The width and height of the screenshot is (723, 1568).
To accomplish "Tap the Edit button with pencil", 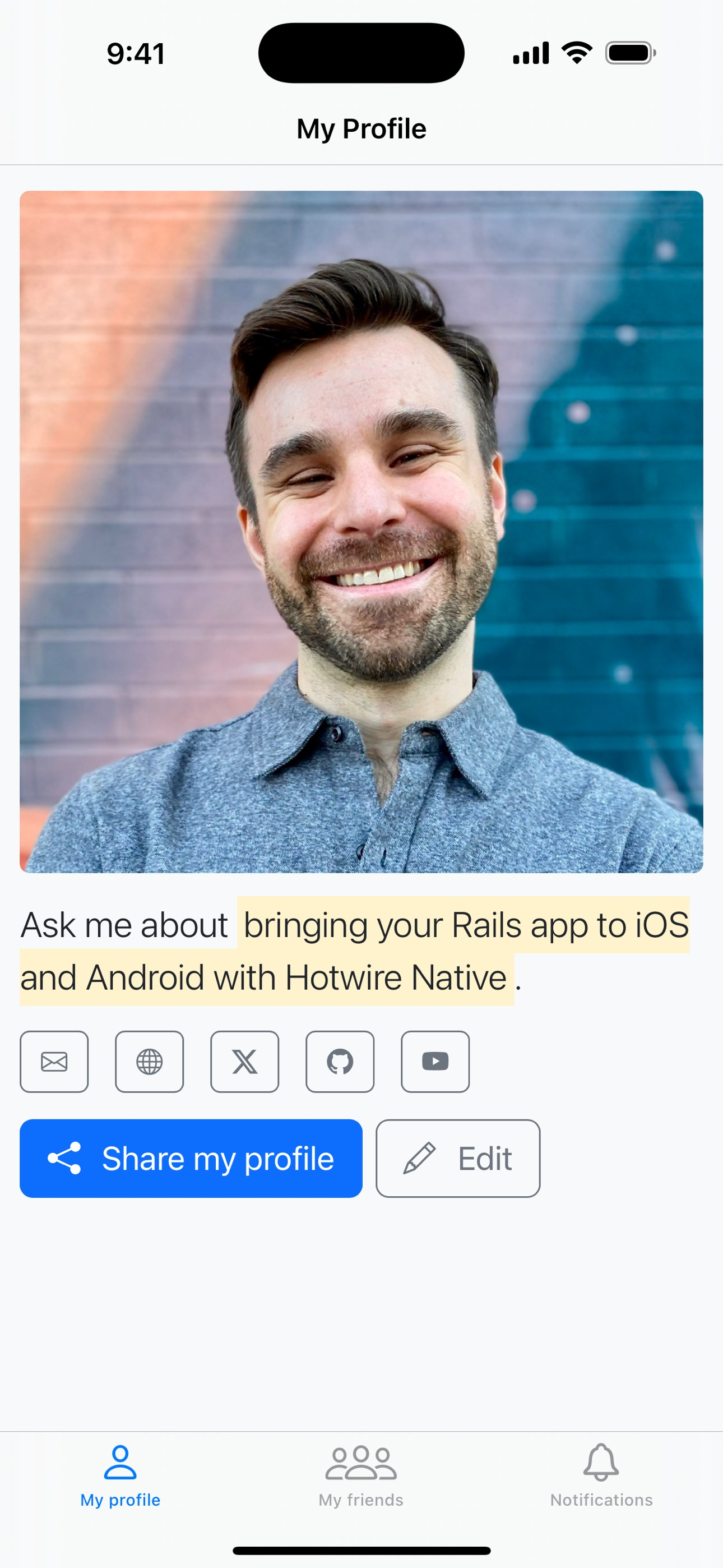I will point(458,1159).
